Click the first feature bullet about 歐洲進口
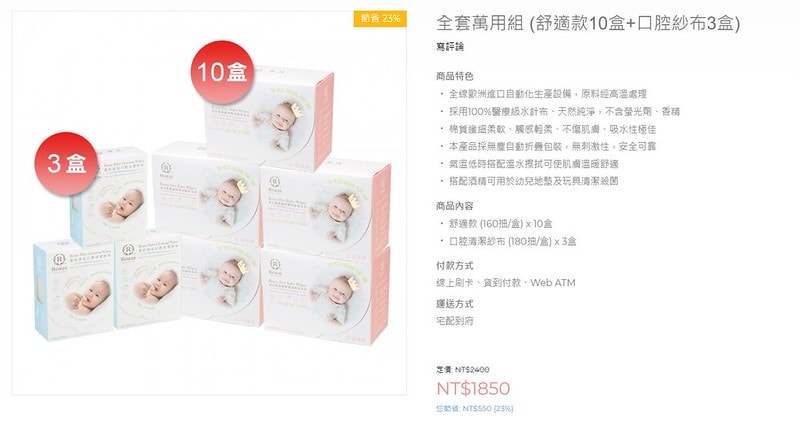 pyautogui.click(x=548, y=94)
